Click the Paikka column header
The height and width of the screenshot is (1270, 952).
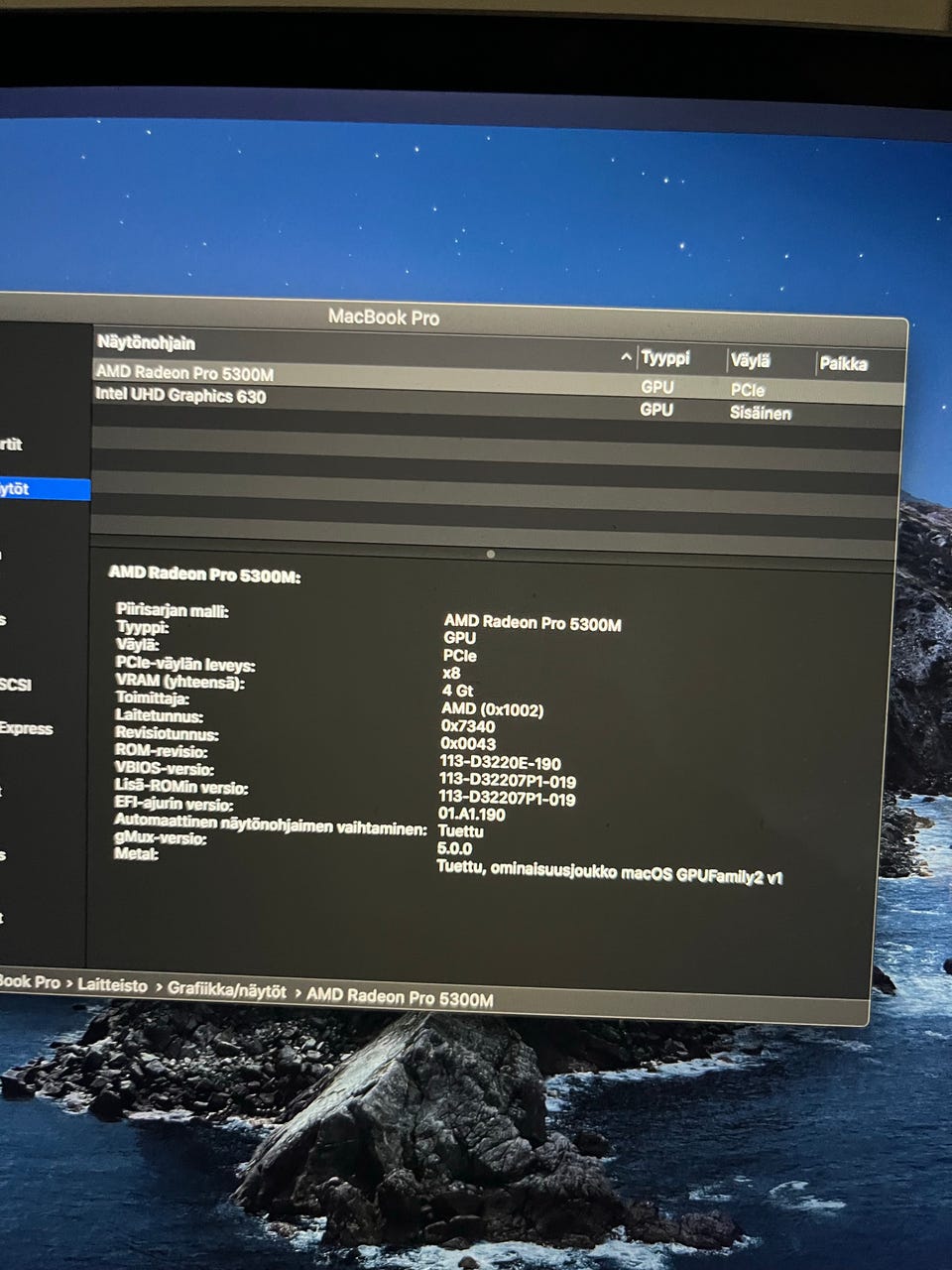tap(843, 364)
